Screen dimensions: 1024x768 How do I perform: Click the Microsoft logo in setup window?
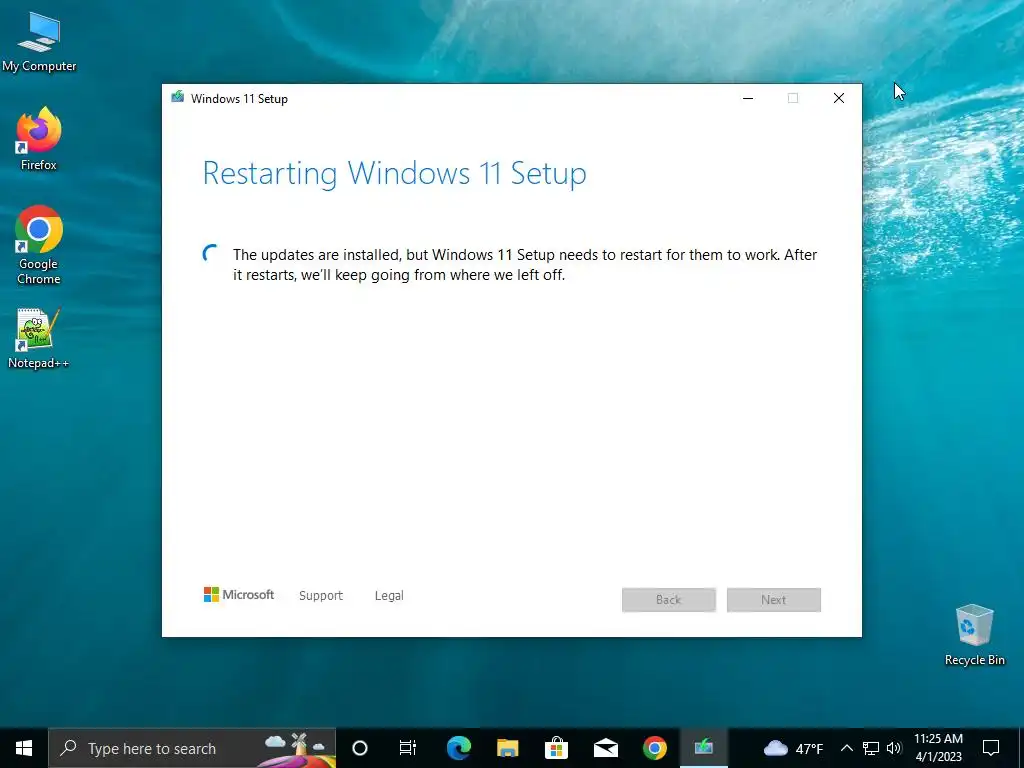[239, 594]
